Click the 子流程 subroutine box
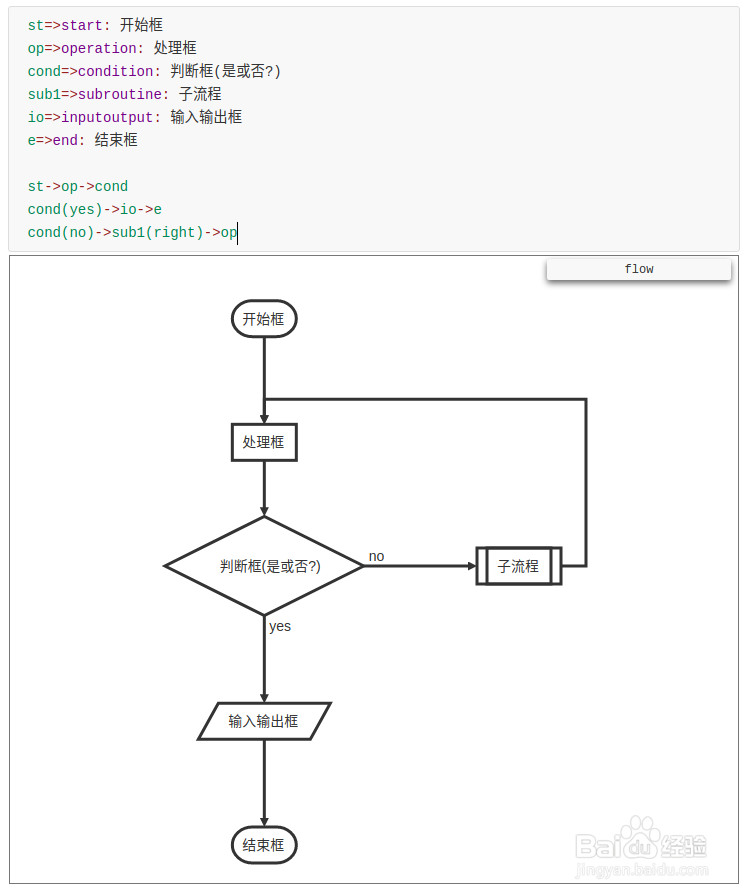Screen dimensions: 751x896 click(519, 566)
